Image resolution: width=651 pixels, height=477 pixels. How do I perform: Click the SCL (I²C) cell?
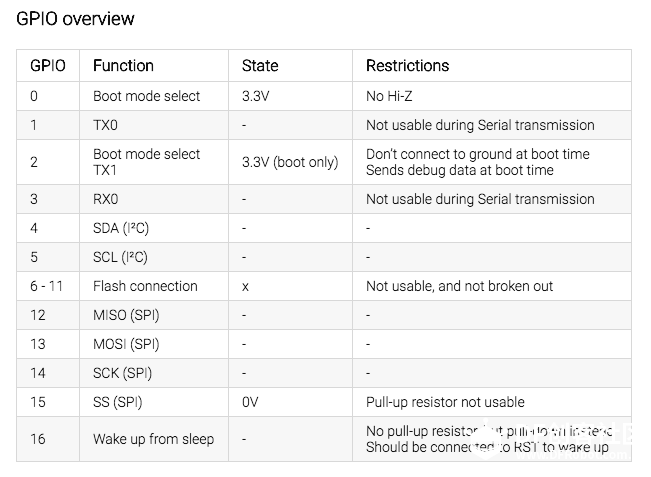[x=154, y=257]
